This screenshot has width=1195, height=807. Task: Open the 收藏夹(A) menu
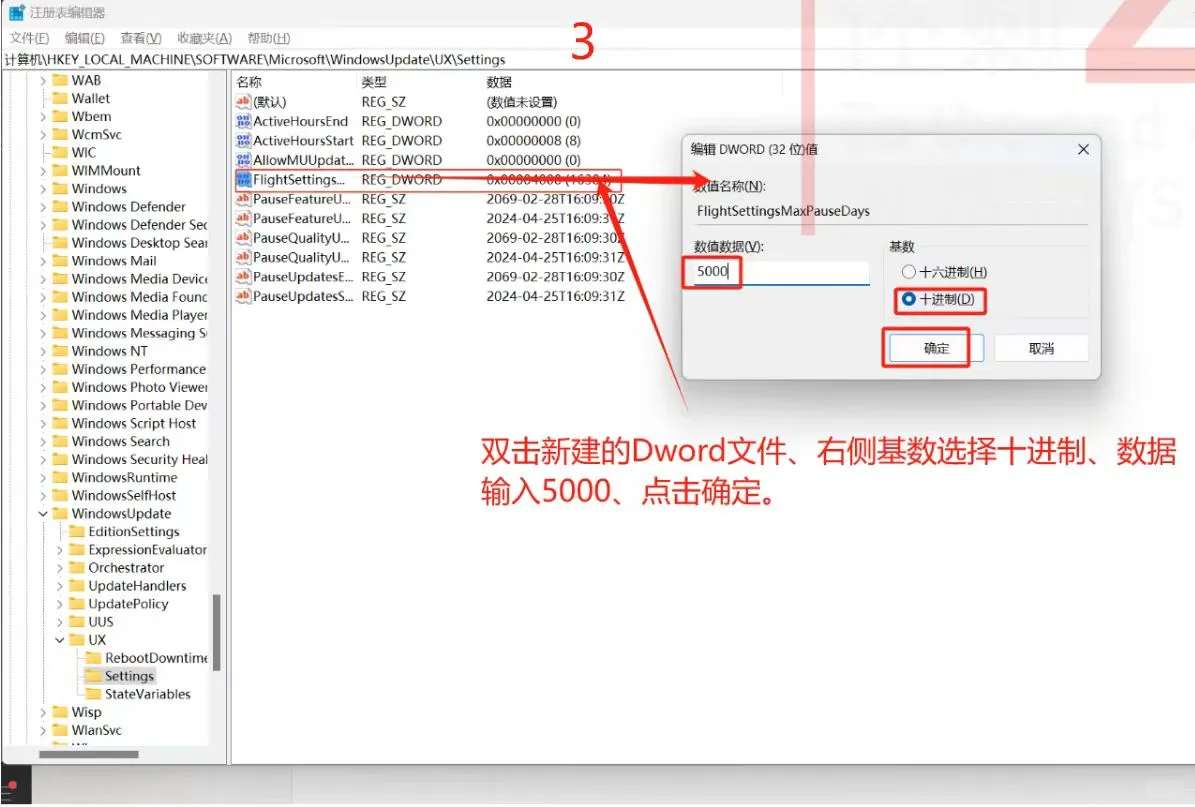pyautogui.click(x=204, y=38)
